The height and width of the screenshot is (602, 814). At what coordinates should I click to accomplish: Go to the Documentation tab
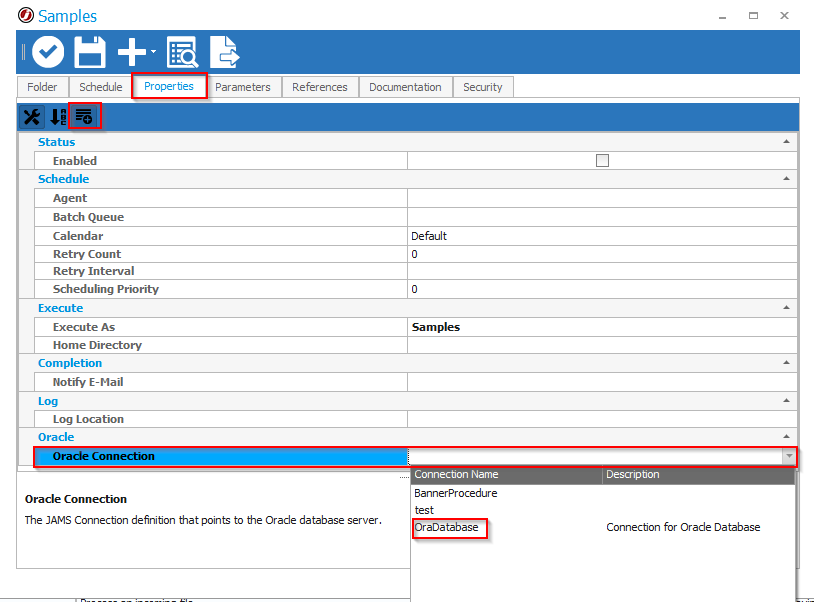[x=405, y=87]
